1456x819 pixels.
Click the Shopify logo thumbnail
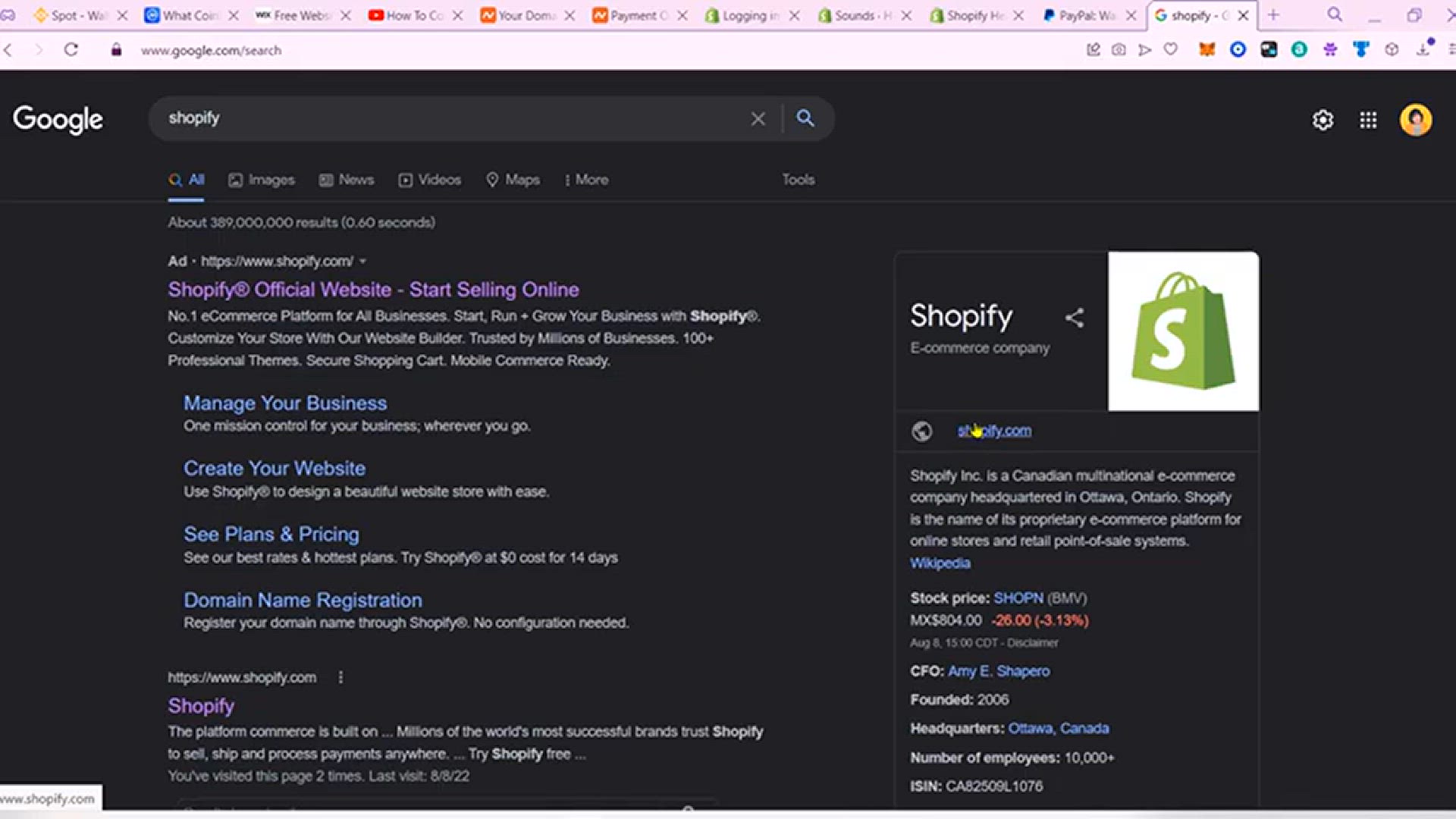tap(1183, 331)
